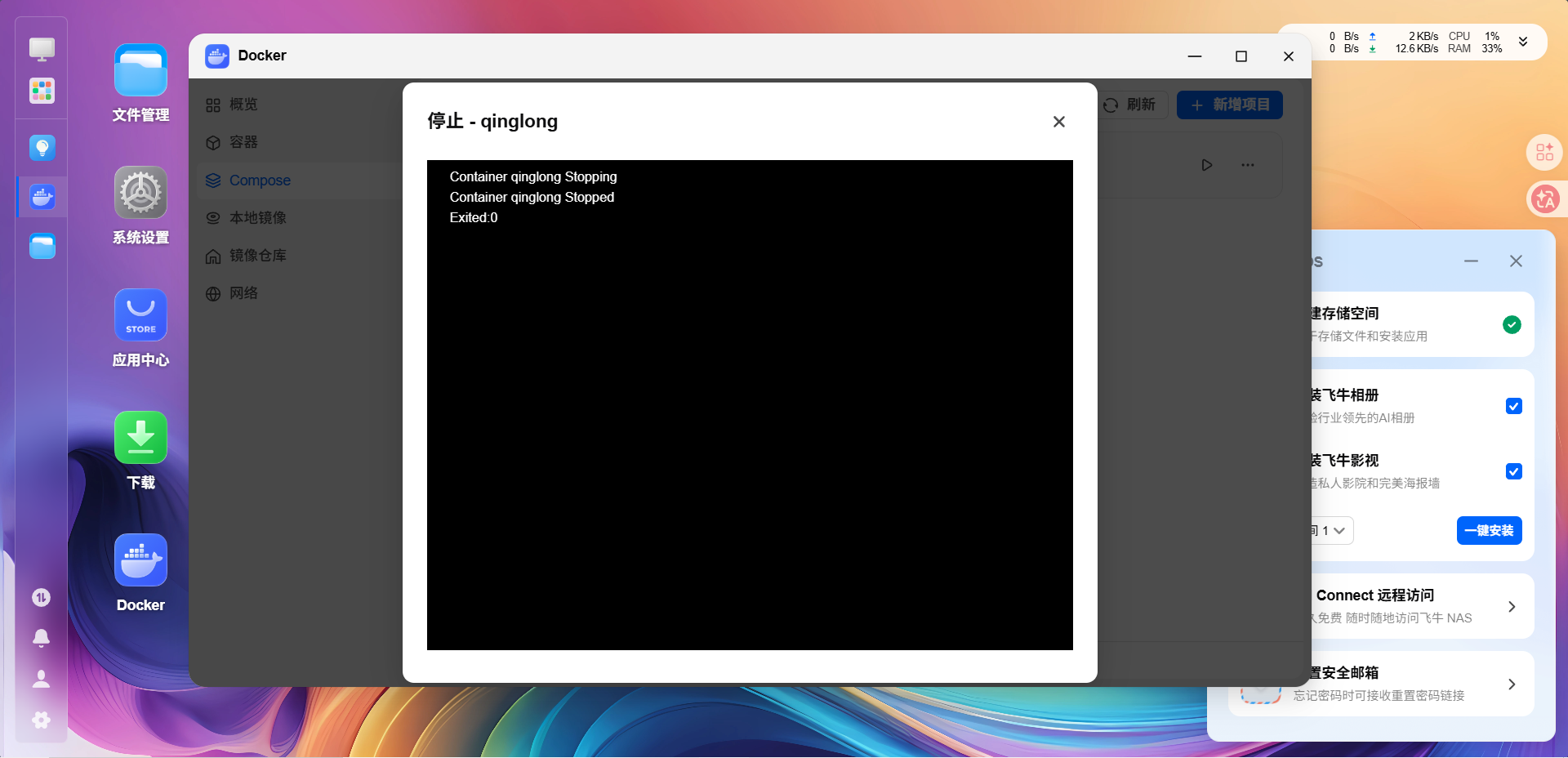
Task: Expand the Connect 远程访问 entry arrow
Action: tap(1512, 607)
